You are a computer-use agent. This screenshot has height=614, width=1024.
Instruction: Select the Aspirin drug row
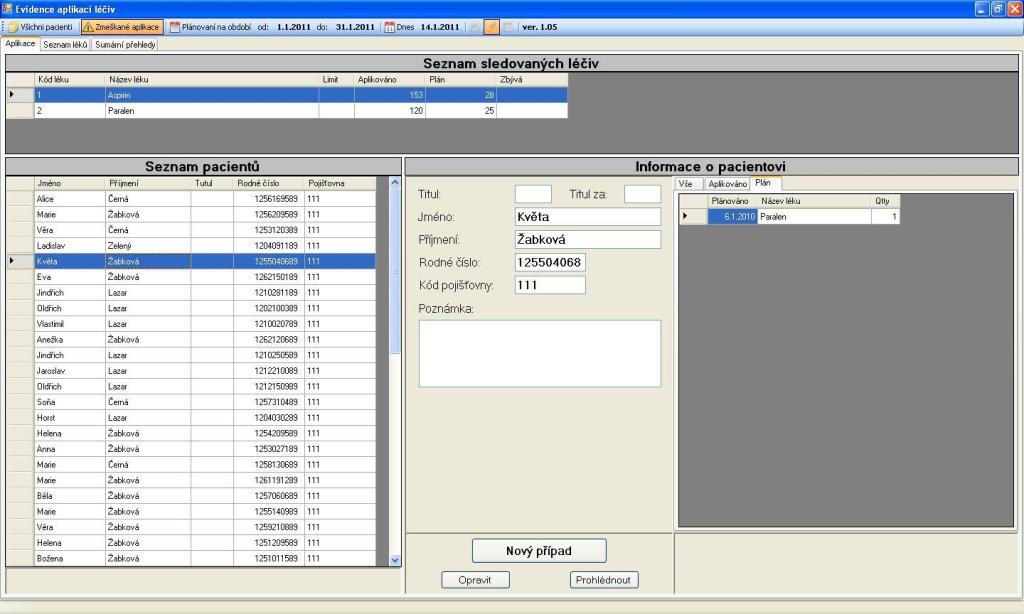[287, 95]
